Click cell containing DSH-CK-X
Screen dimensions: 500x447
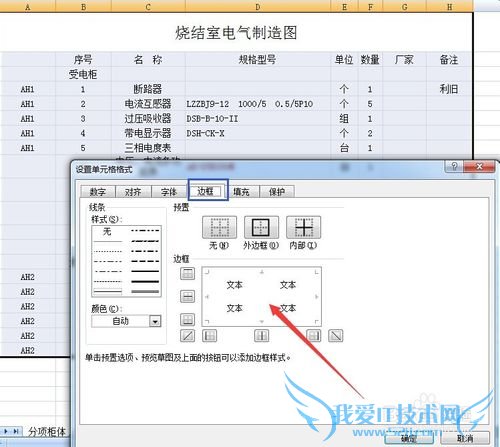tap(258, 133)
